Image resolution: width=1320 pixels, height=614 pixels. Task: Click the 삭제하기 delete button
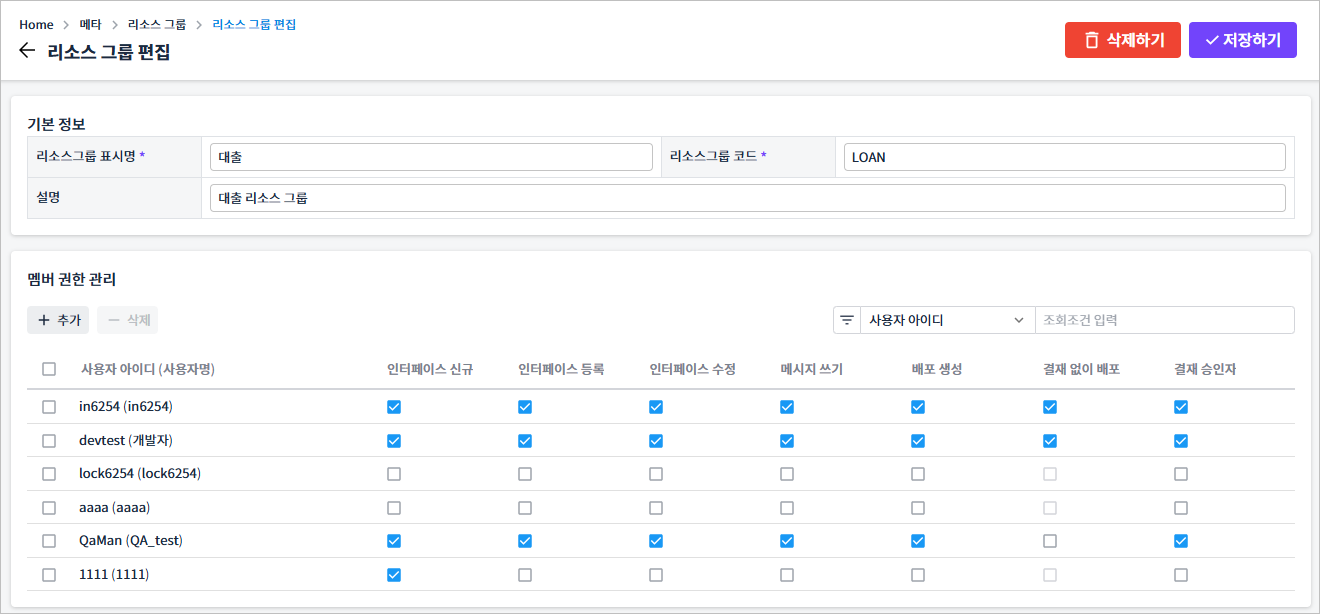pos(1123,40)
